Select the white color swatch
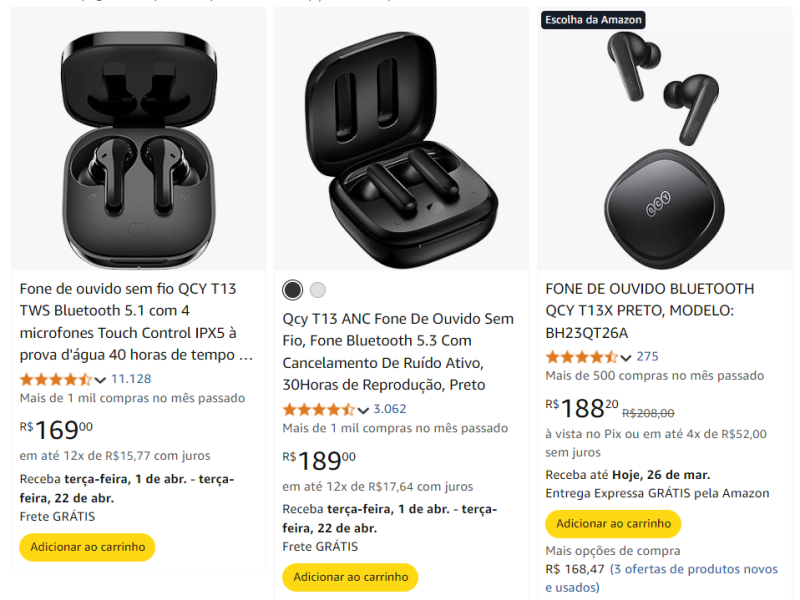800x600 pixels. click(x=318, y=290)
